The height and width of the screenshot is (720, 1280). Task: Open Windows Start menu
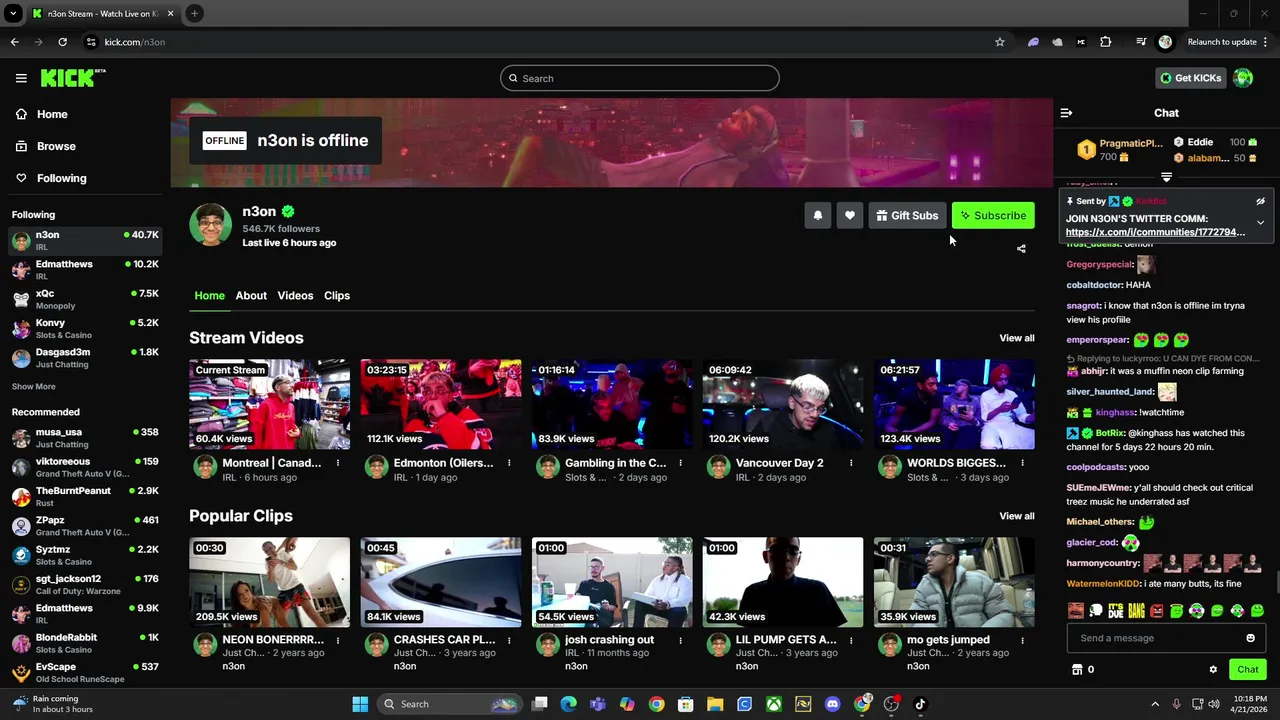click(x=360, y=704)
